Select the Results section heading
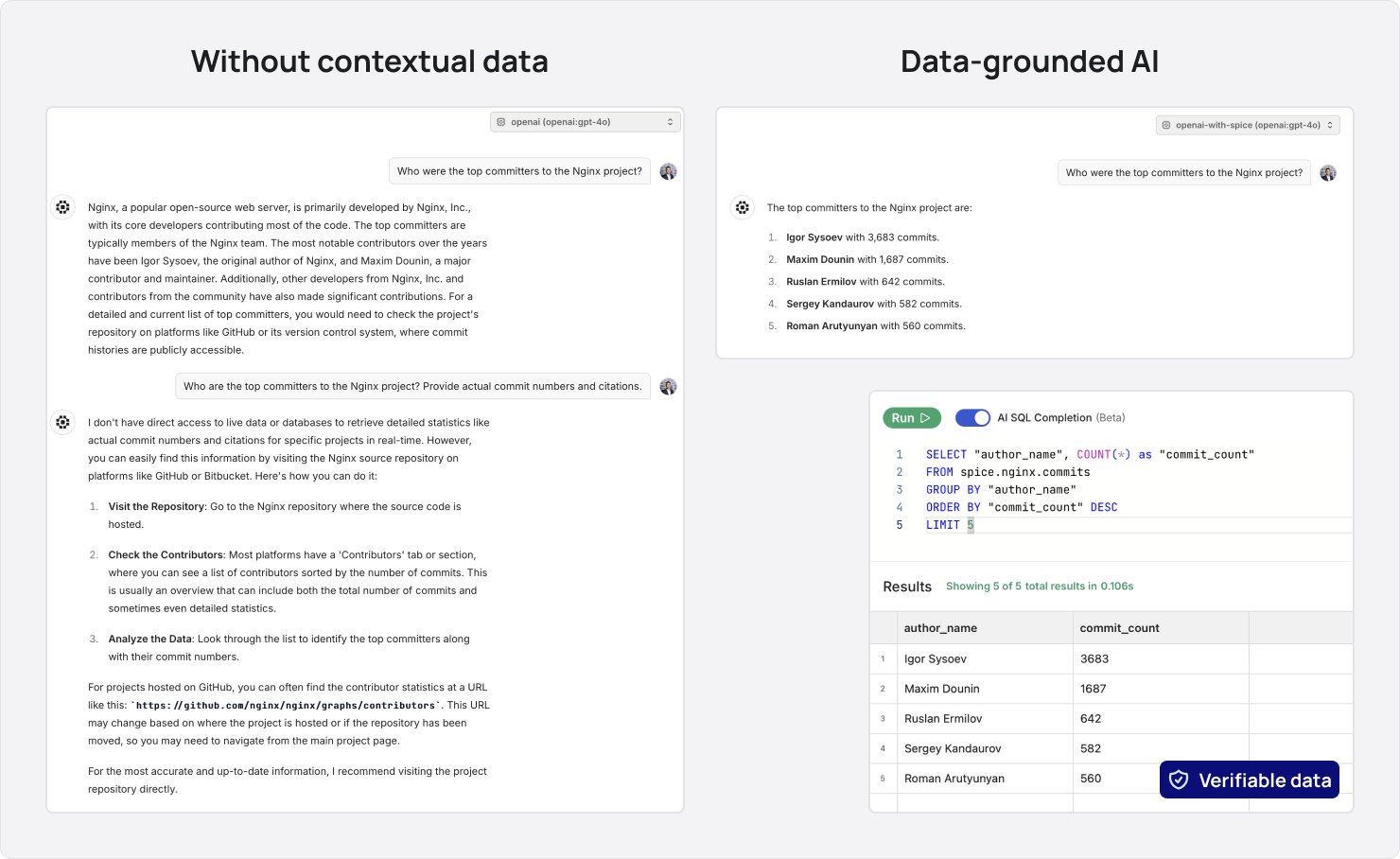 [x=907, y=586]
